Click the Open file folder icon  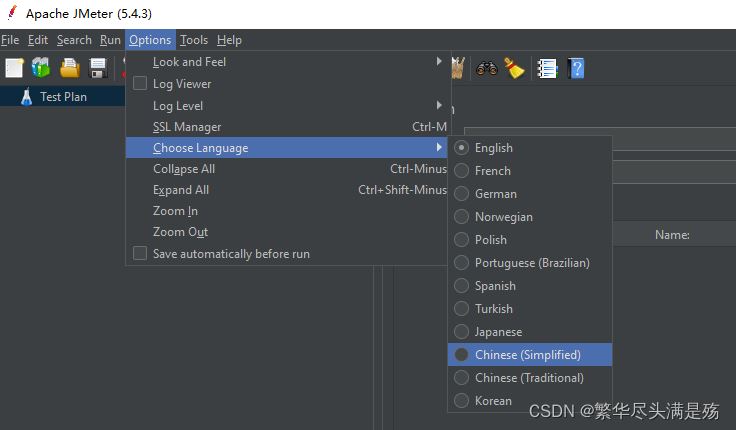coord(69,68)
